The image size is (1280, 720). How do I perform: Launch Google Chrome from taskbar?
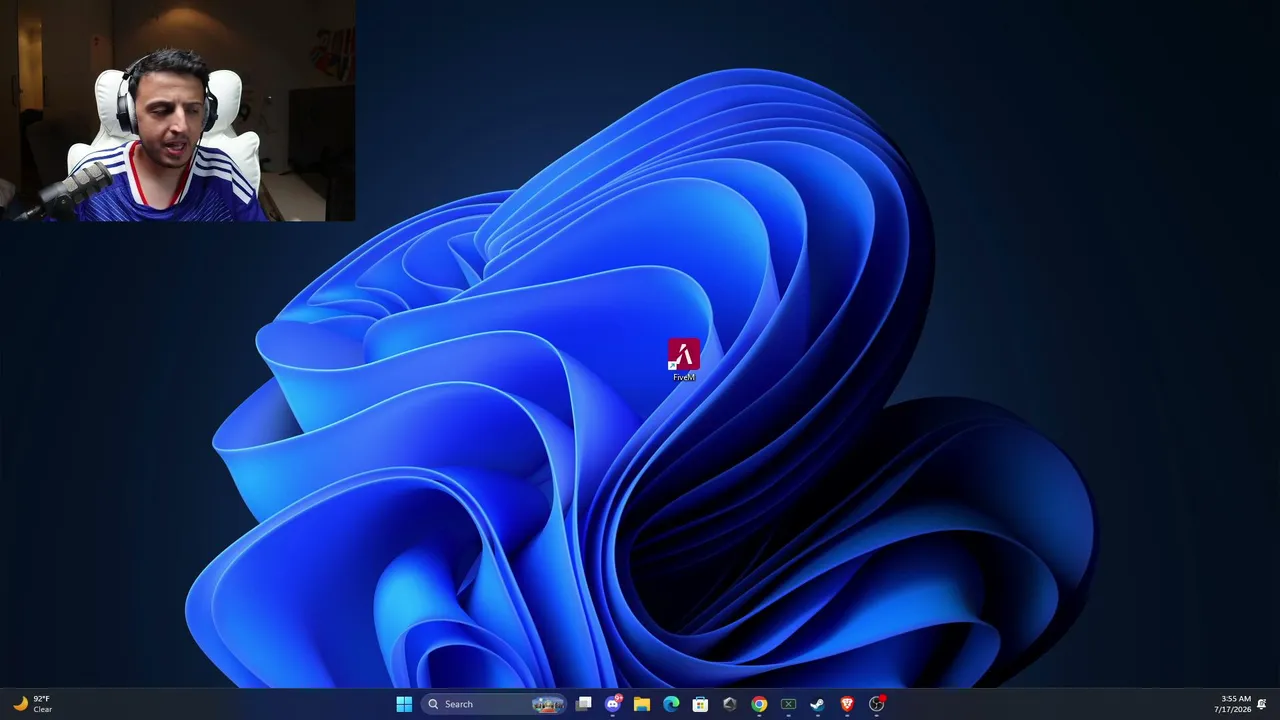[759, 704]
